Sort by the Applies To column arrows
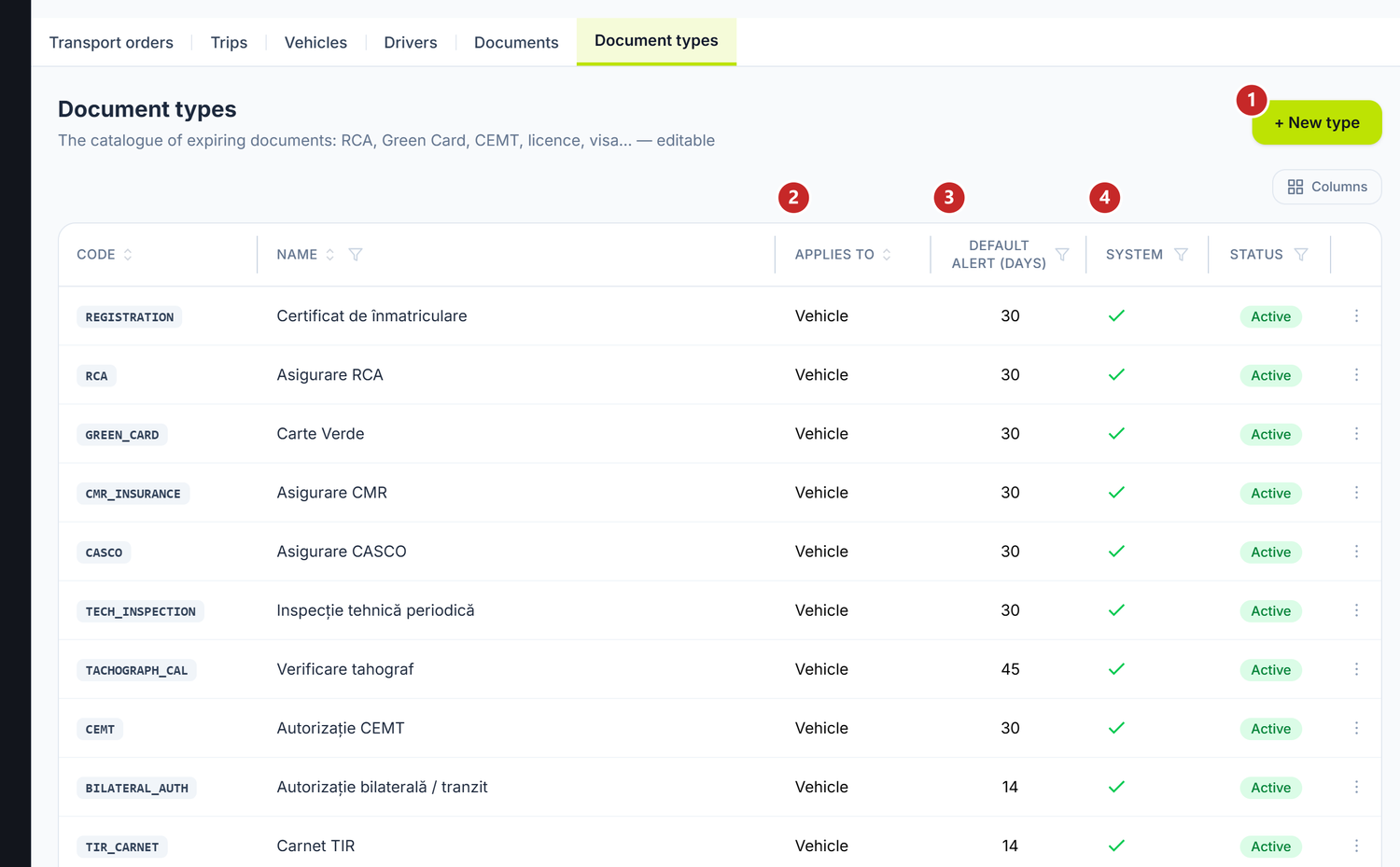The height and width of the screenshot is (867, 1400). click(x=887, y=255)
